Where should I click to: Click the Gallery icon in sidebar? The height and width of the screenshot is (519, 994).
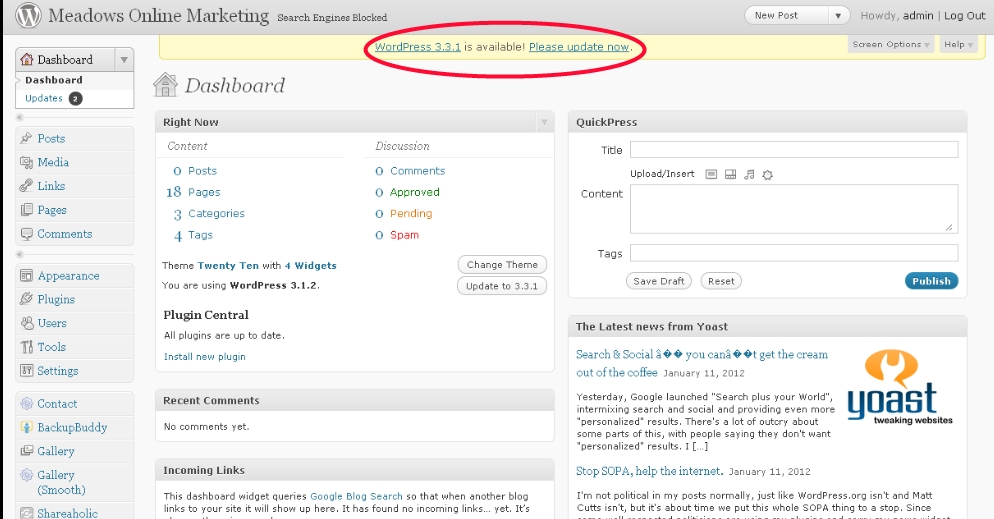pyautogui.click(x=26, y=451)
